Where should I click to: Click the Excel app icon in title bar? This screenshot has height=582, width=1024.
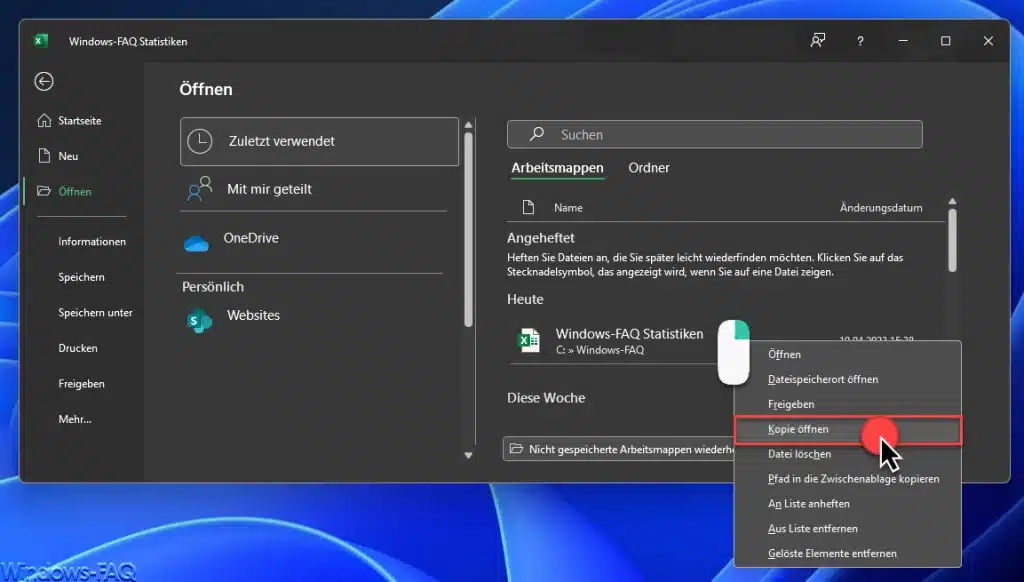[40, 40]
